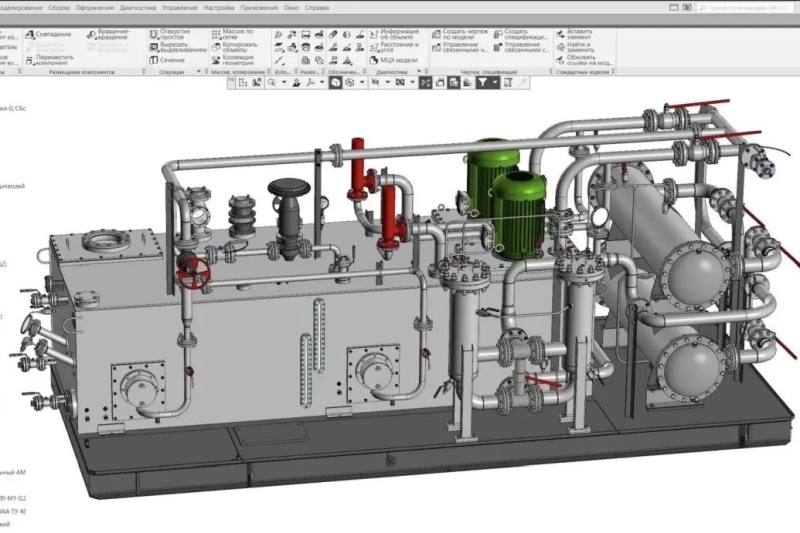The height and width of the screenshot is (533, 800).
Task: Select the Совпадение mate command
Action: [48, 34]
